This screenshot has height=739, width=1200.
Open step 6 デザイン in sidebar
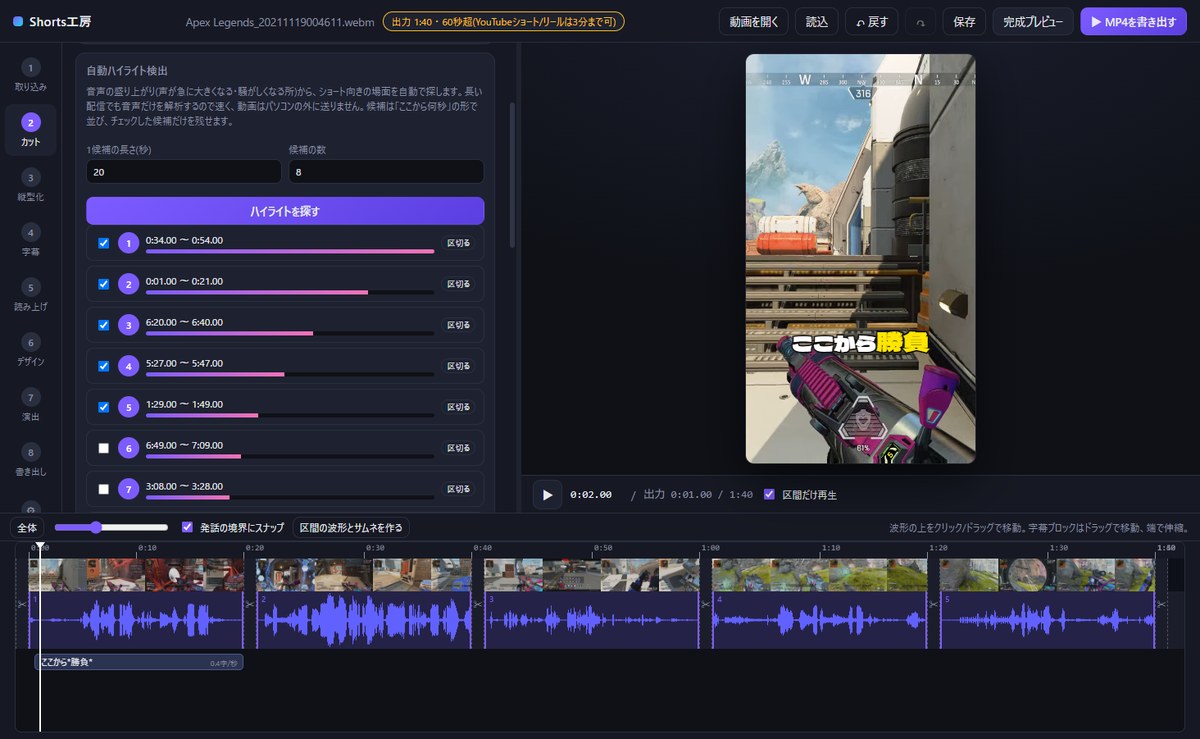pos(30,350)
